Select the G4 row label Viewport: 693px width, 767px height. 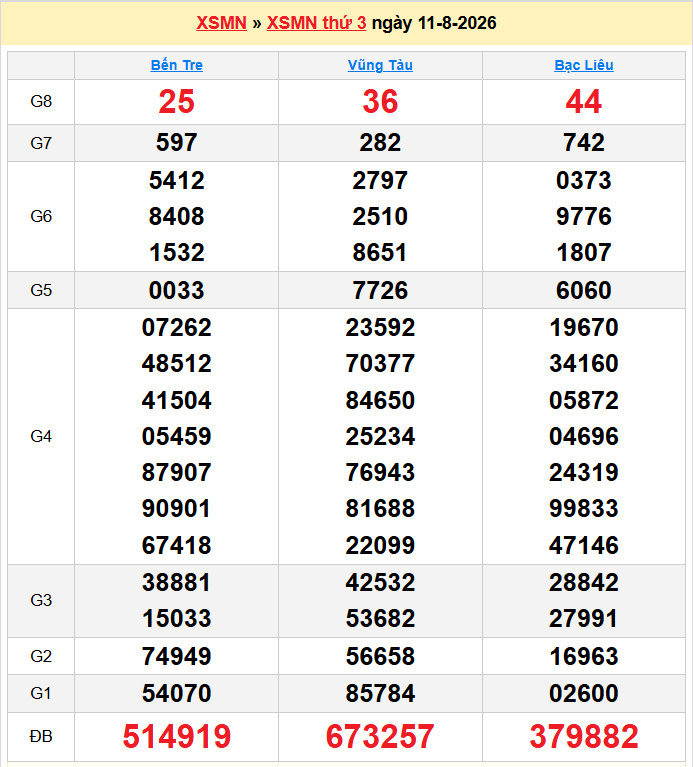click(41, 436)
